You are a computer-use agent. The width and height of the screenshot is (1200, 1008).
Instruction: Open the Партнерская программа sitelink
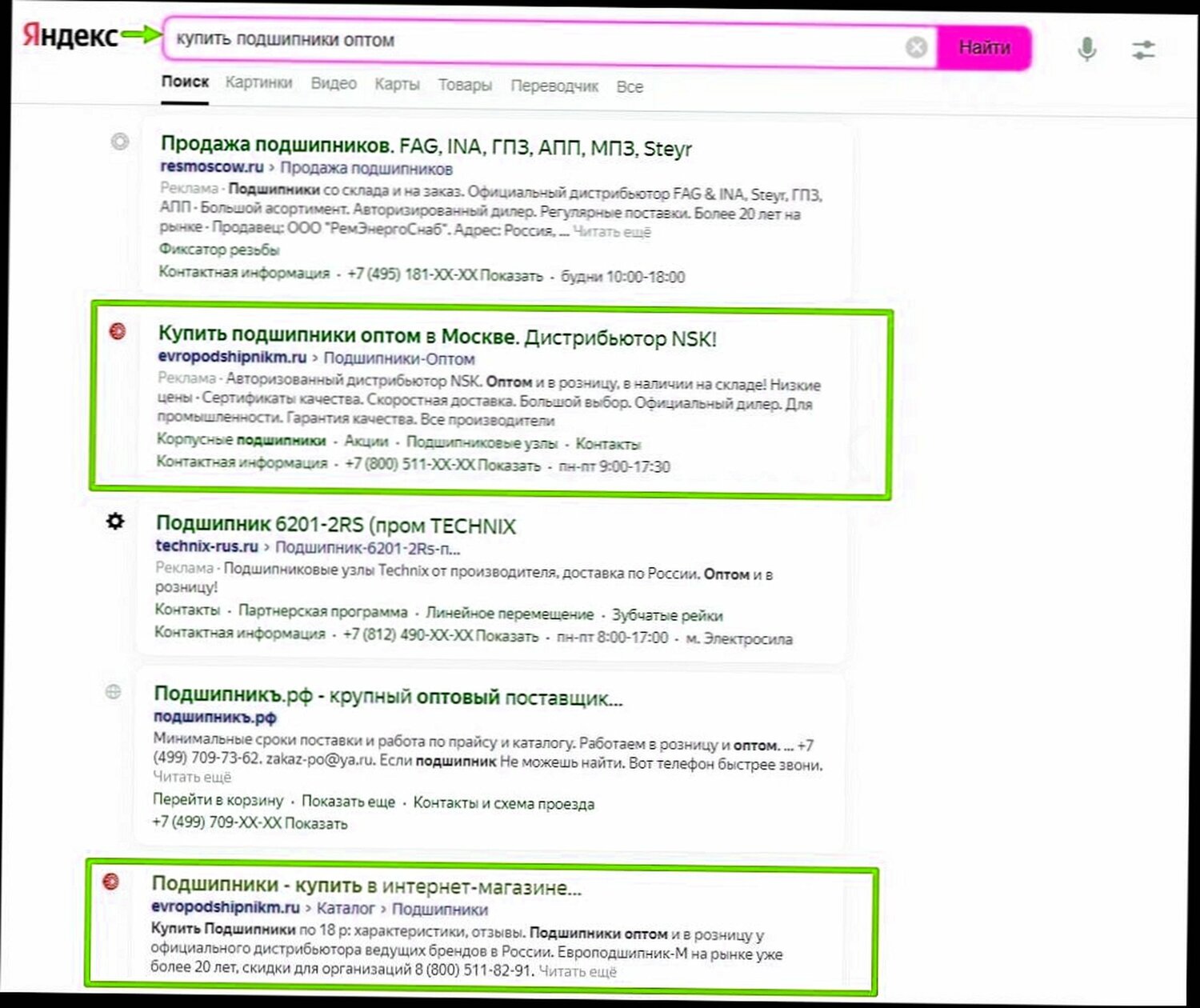(x=322, y=612)
